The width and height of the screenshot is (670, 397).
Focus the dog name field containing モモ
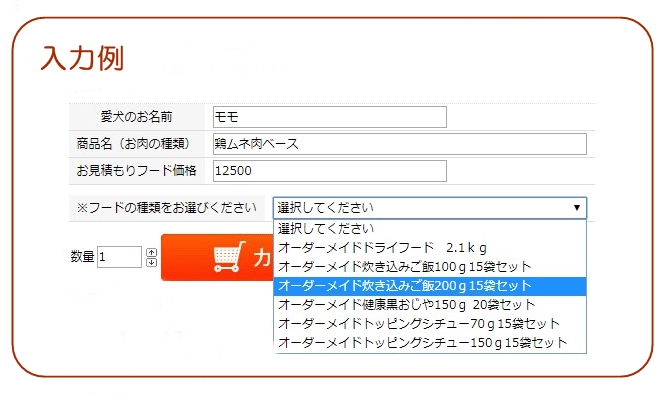pyautogui.click(x=330, y=117)
